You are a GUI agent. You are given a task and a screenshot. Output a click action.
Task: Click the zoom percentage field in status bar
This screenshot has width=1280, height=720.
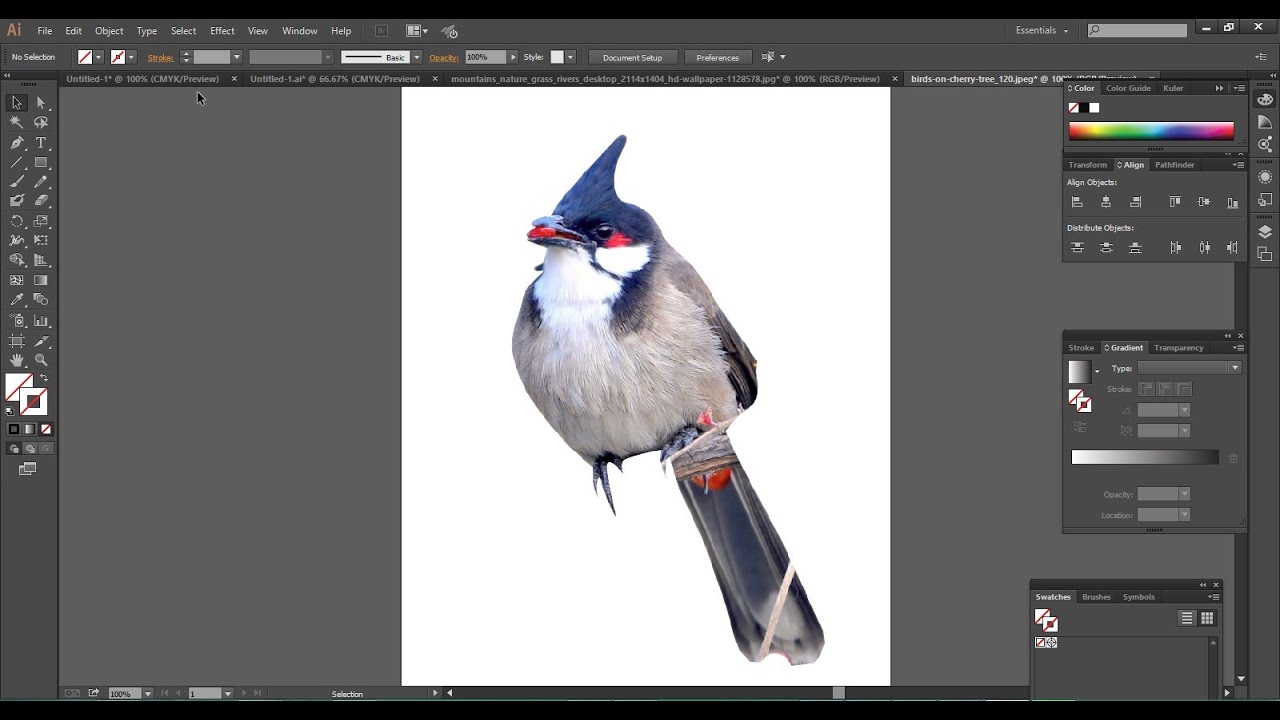click(124, 693)
